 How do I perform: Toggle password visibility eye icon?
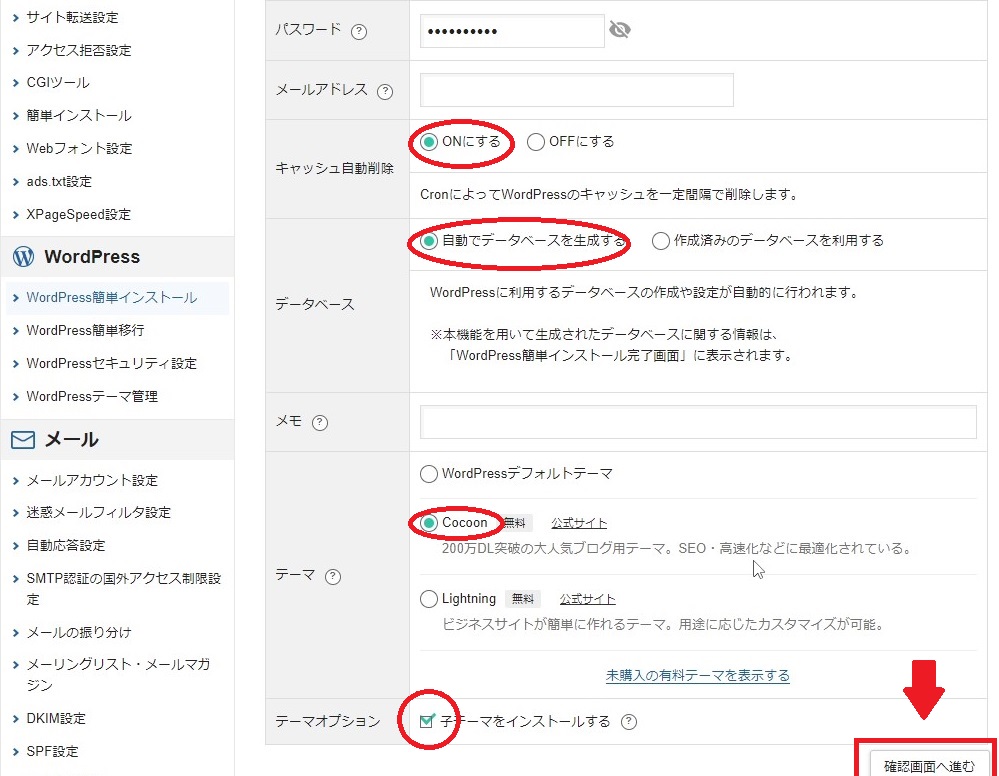click(x=619, y=29)
